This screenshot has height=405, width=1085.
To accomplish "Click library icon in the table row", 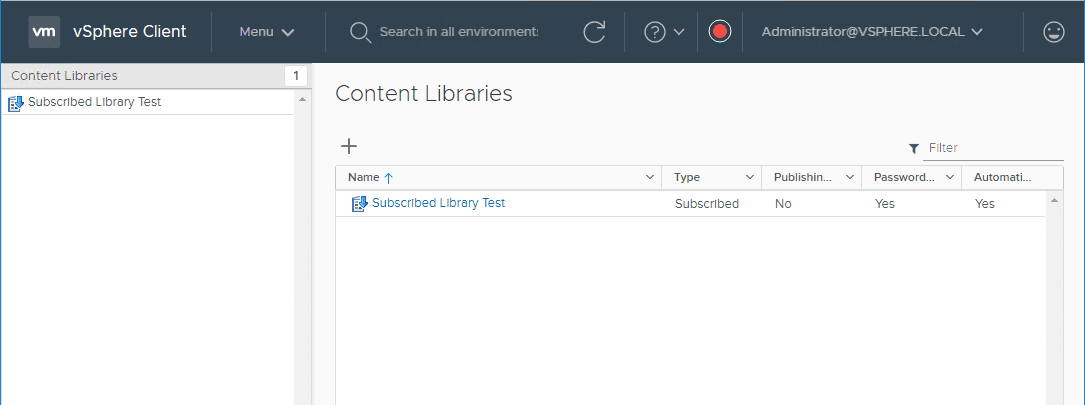I will click(359, 203).
